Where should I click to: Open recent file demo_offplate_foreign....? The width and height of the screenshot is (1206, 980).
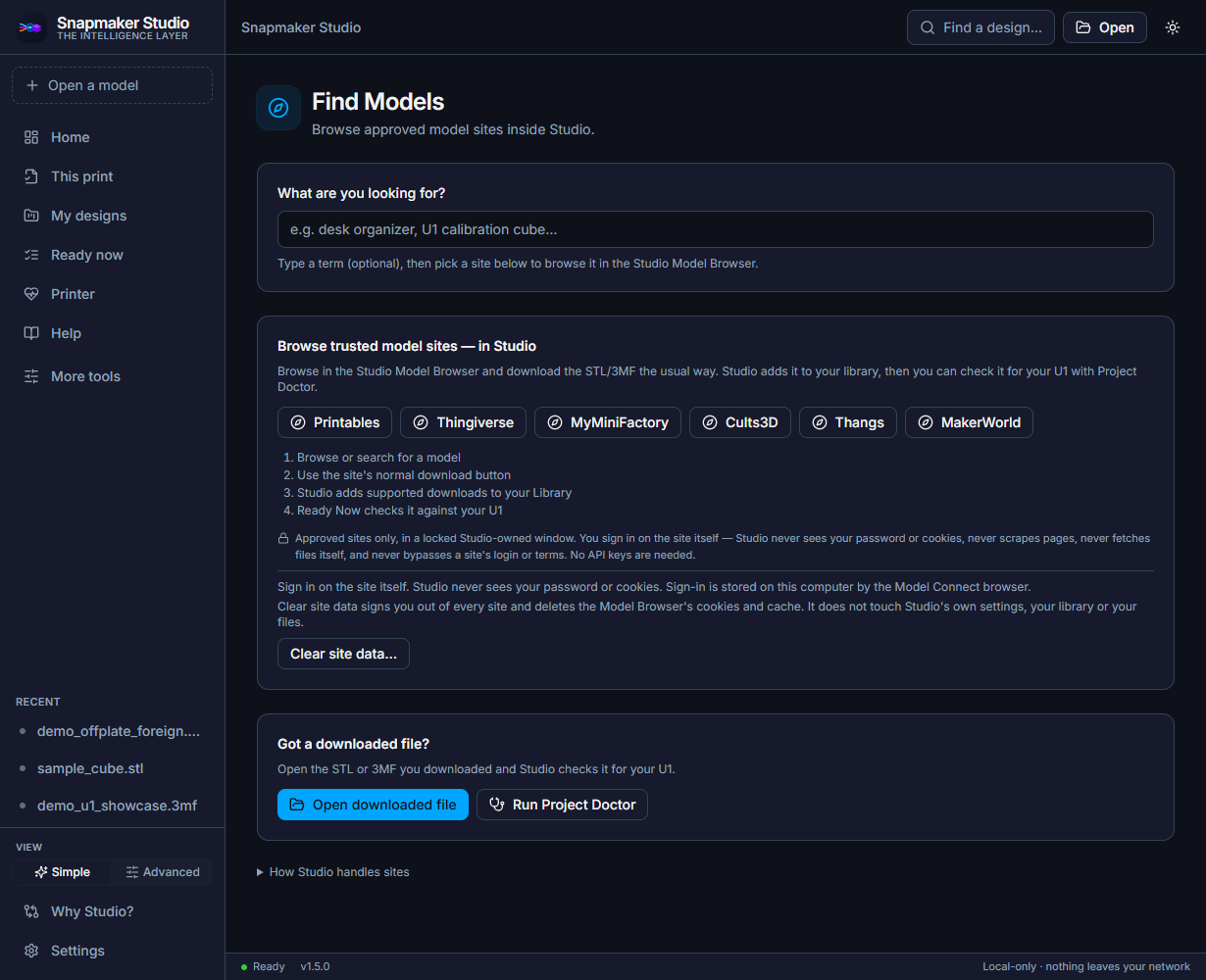tap(112, 731)
